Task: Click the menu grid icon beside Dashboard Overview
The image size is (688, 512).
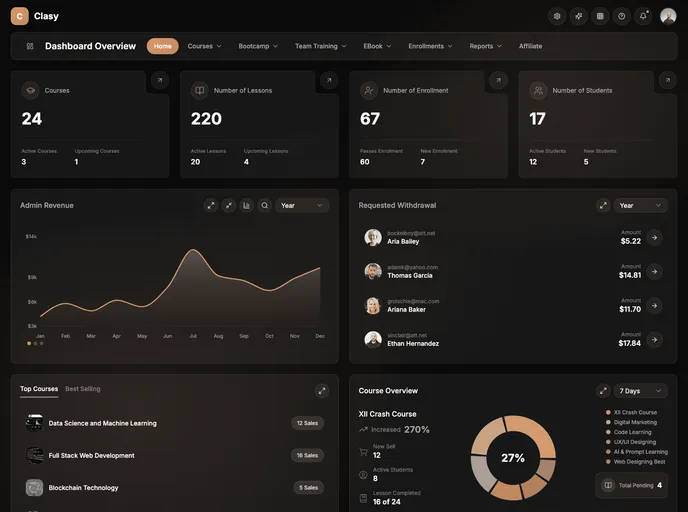Action: [x=30, y=46]
